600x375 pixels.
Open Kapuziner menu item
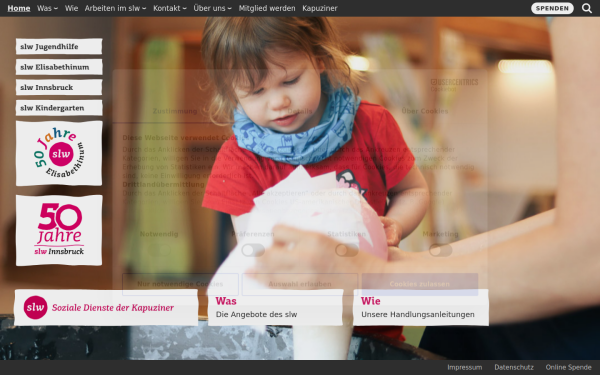(320, 8)
